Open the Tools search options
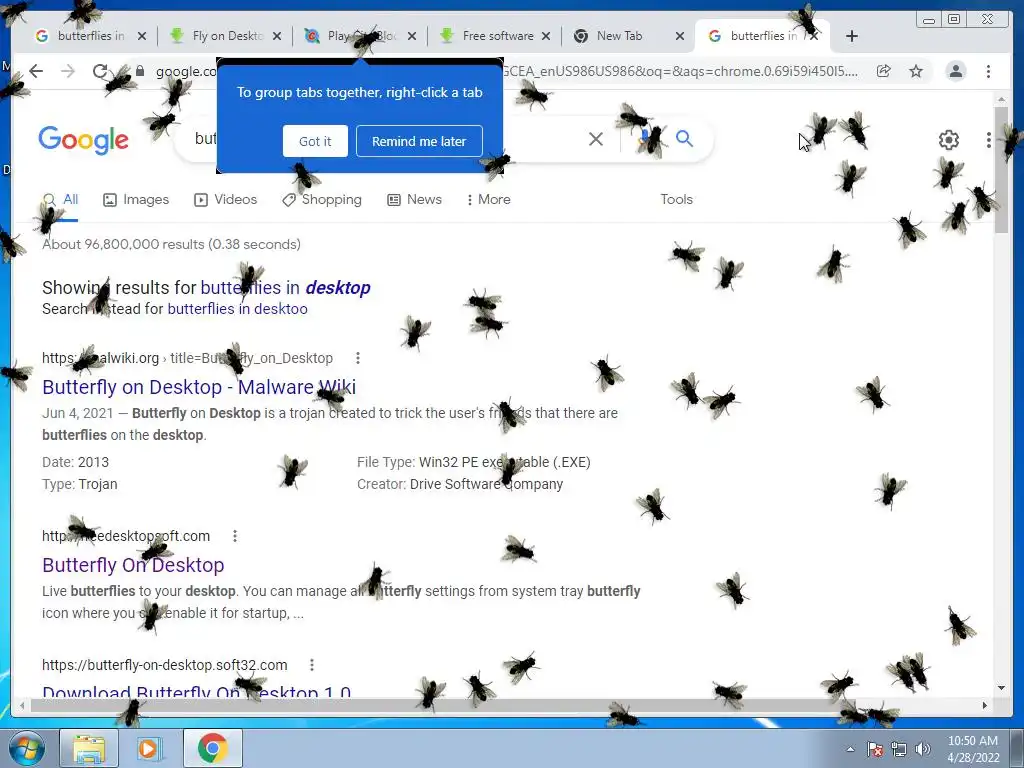This screenshot has width=1024, height=768. (677, 199)
